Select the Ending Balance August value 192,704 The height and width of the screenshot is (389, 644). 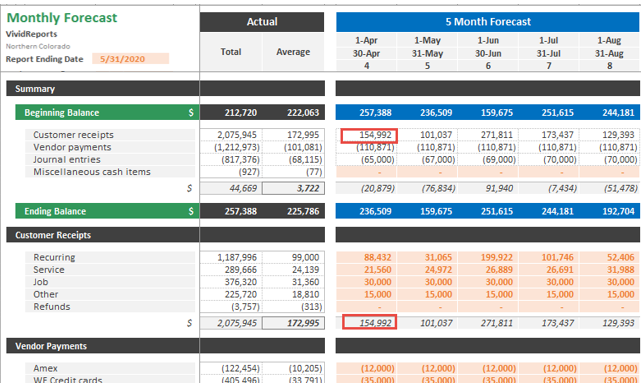[610, 211]
